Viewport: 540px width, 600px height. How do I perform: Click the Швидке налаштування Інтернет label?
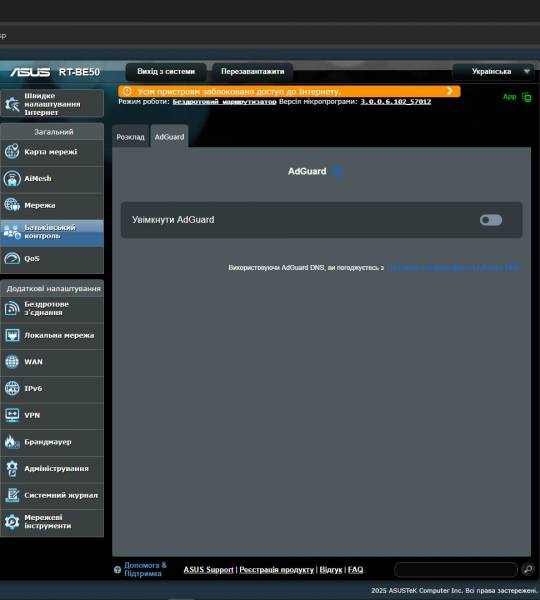52,104
